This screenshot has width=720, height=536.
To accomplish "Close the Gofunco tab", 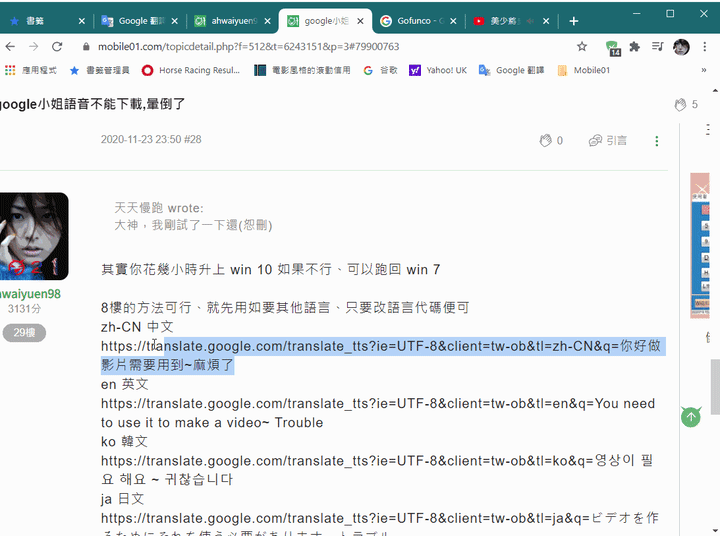I will [453, 21].
